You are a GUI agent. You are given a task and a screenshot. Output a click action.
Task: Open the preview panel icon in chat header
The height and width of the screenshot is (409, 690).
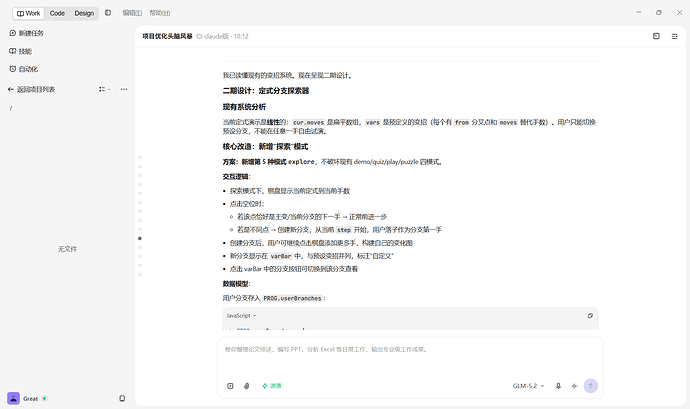point(656,36)
